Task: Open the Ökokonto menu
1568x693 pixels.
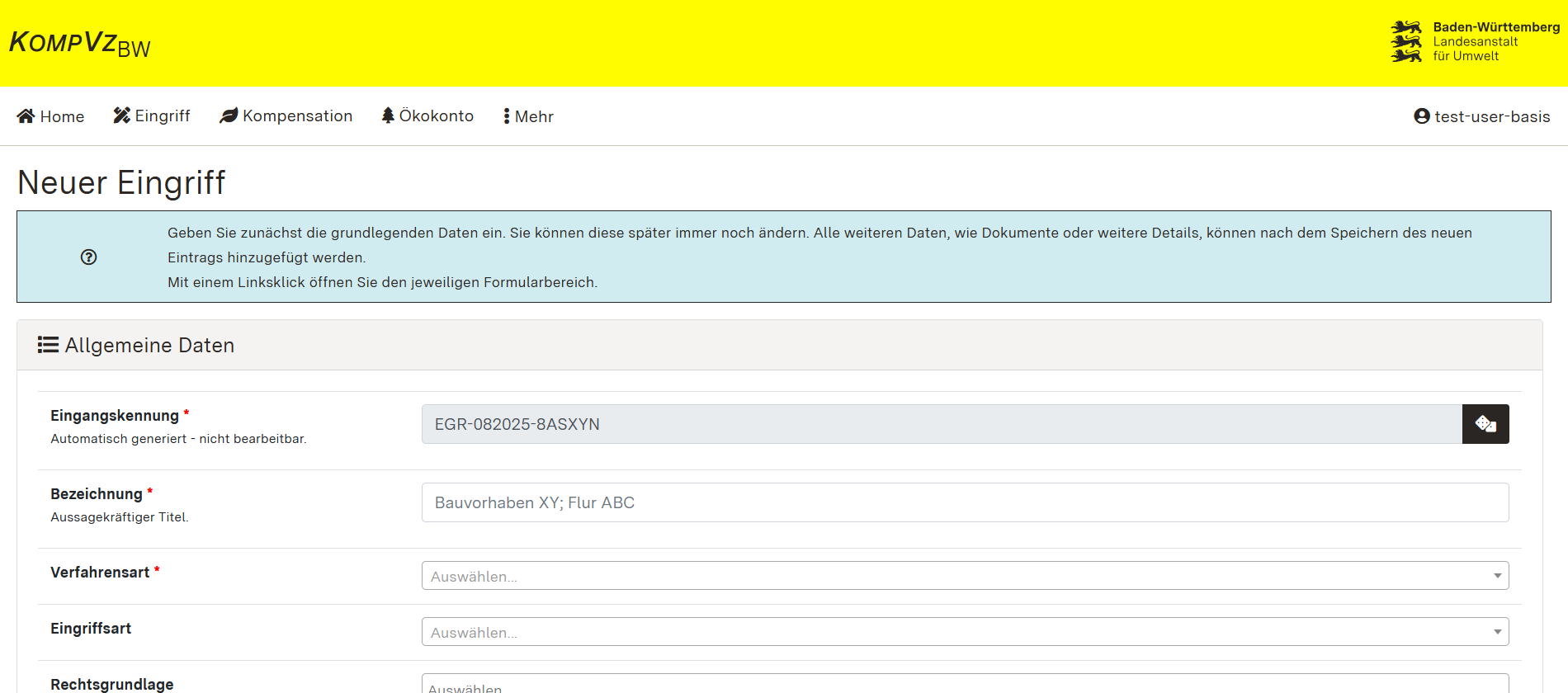Action: click(436, 116)
